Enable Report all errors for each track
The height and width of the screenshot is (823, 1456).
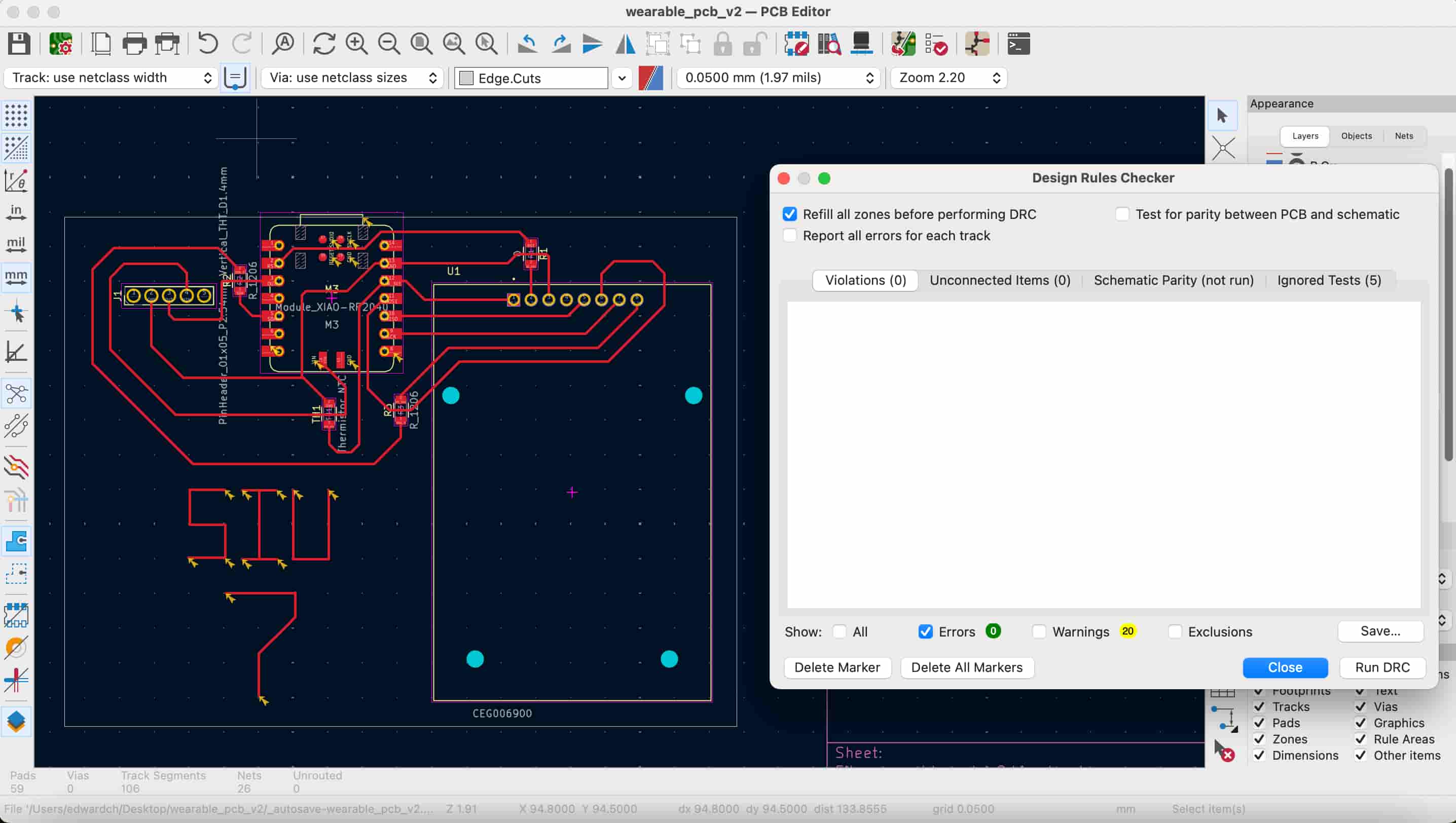[x=790, y=236]
